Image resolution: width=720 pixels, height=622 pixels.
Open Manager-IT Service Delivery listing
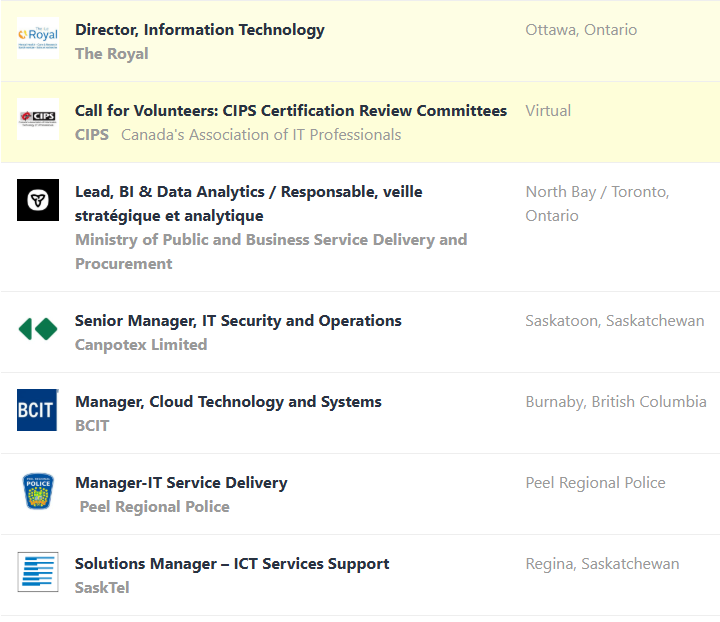coord(181,483)
